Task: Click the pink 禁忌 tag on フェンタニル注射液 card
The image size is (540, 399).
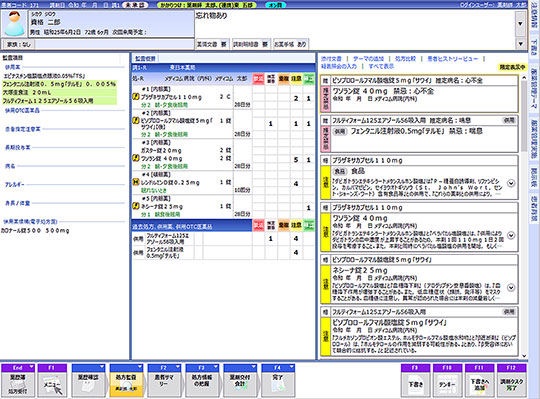Action: click(325, 139)
